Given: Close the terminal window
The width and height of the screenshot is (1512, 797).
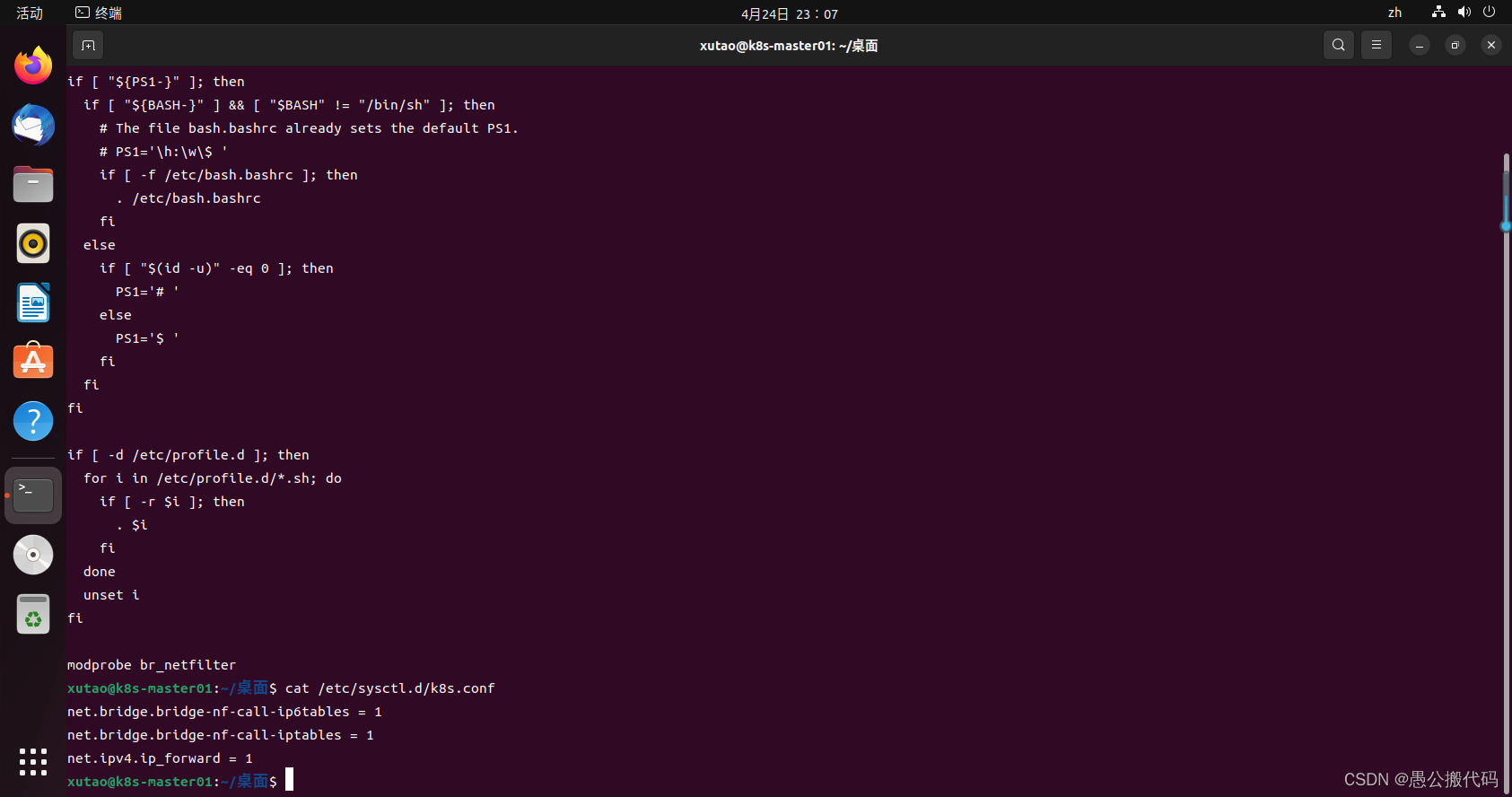Looking at the screenshot, I should pos(1491,45).
